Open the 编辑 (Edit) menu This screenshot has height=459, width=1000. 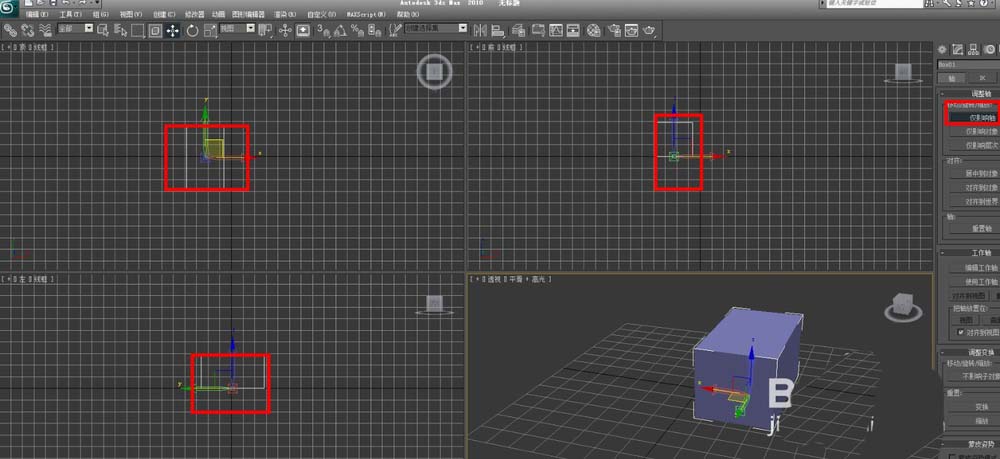click(x=37, y=14)
